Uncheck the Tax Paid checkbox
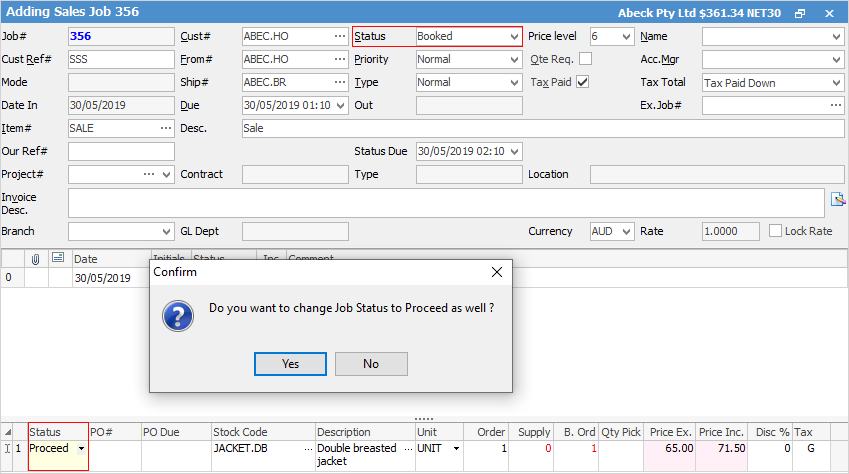Viewport: 849px width, 474px height. coord(583,82)
